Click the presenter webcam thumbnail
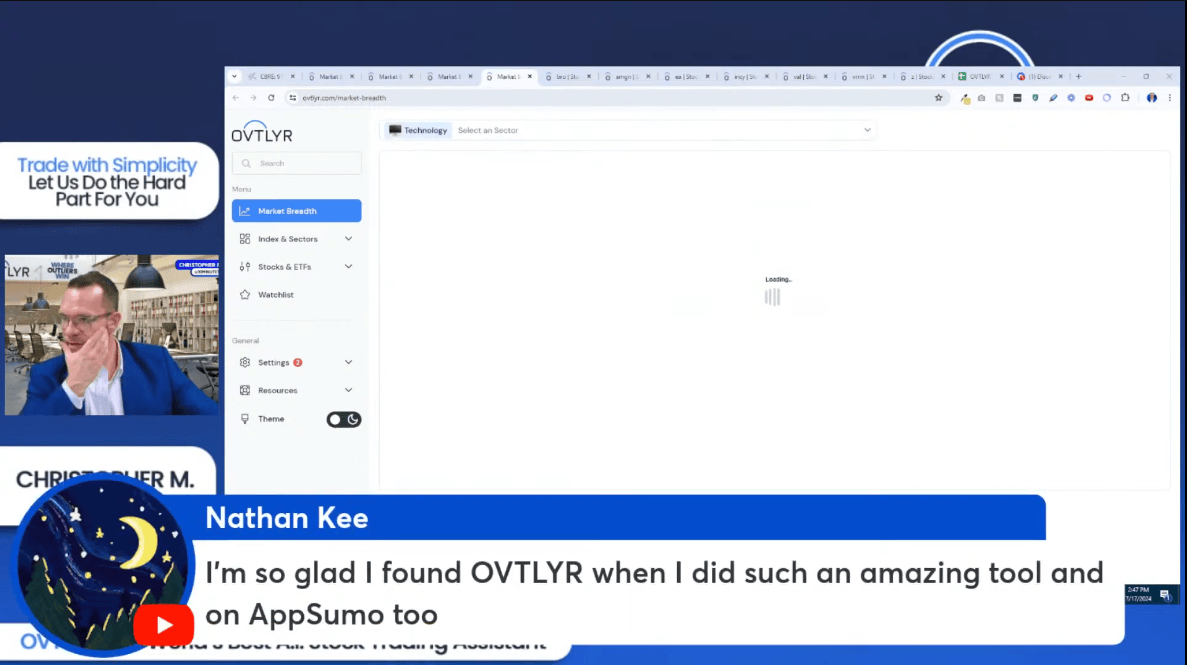Screen dimensions: 1187x665 pyautogui.click(x=112, y=335)
